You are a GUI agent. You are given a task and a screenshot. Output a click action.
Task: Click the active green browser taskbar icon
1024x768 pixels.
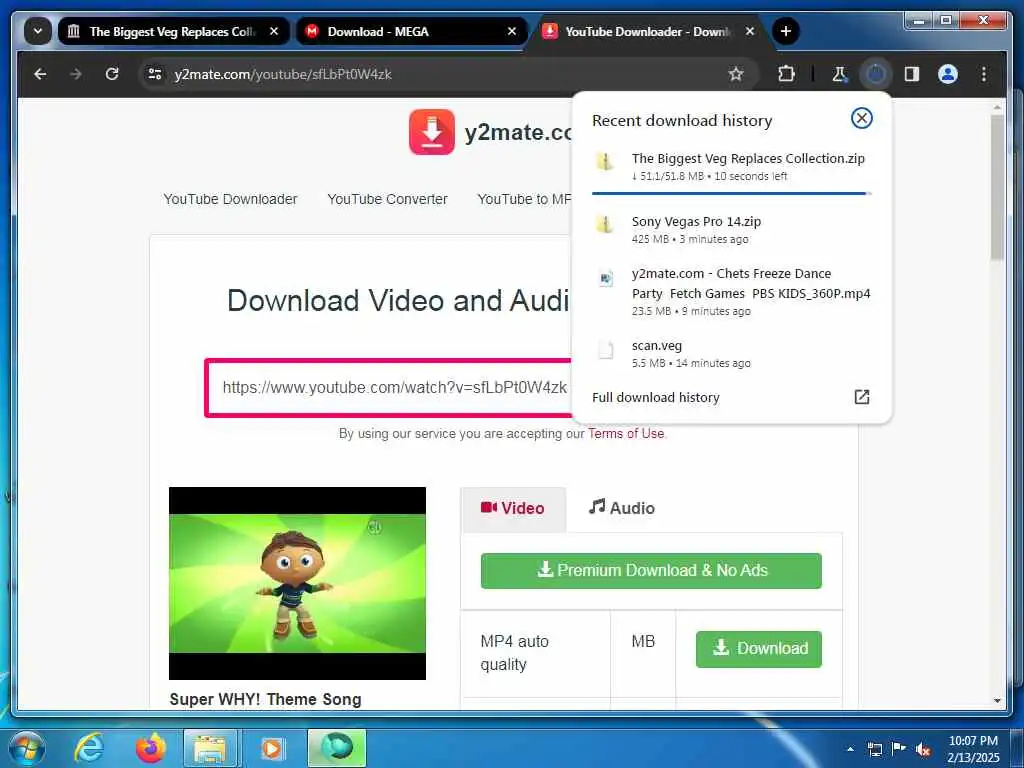[337, 748]
